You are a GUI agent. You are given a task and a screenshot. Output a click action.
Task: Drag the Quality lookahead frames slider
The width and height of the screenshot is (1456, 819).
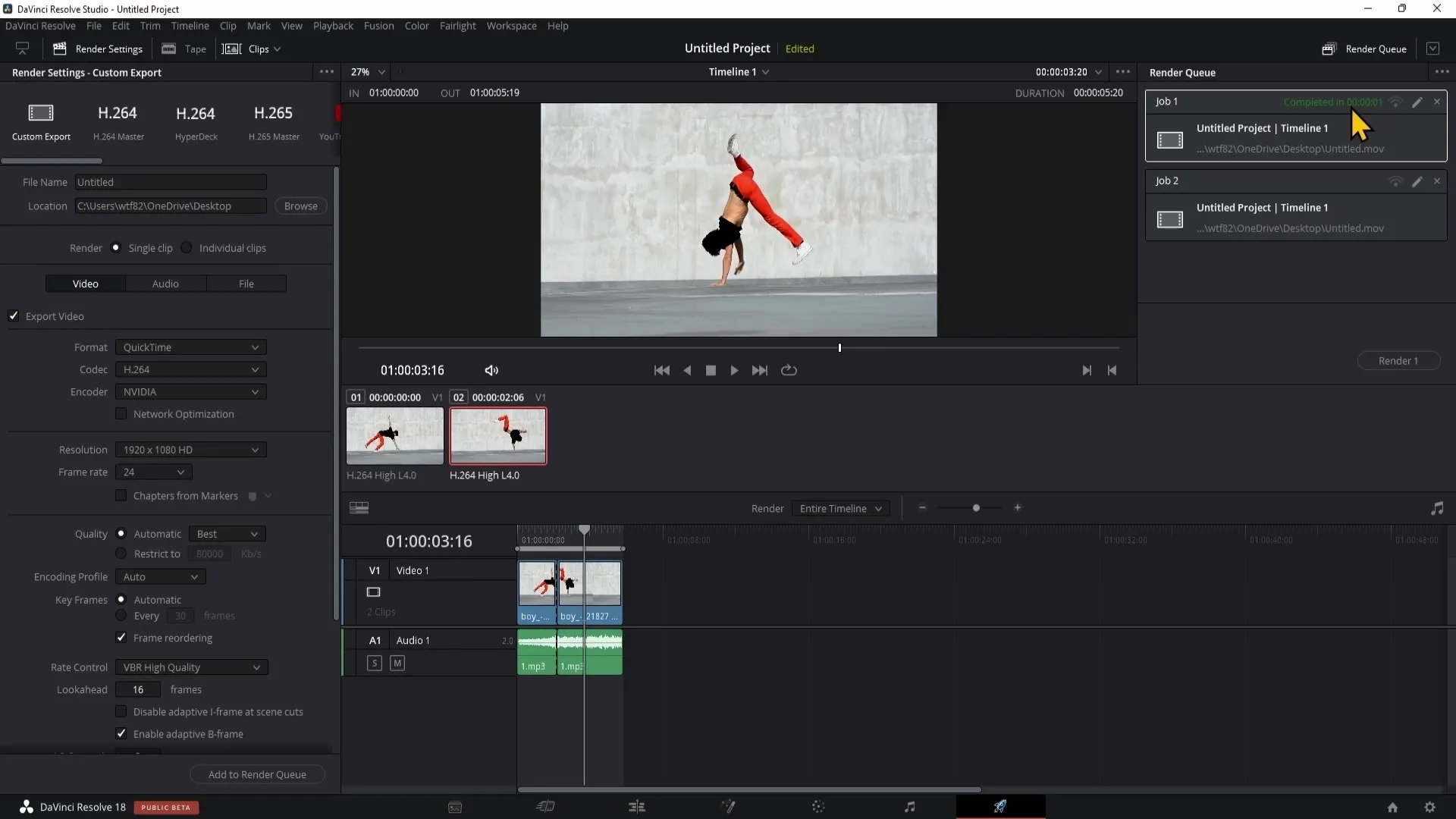(139, 689)
